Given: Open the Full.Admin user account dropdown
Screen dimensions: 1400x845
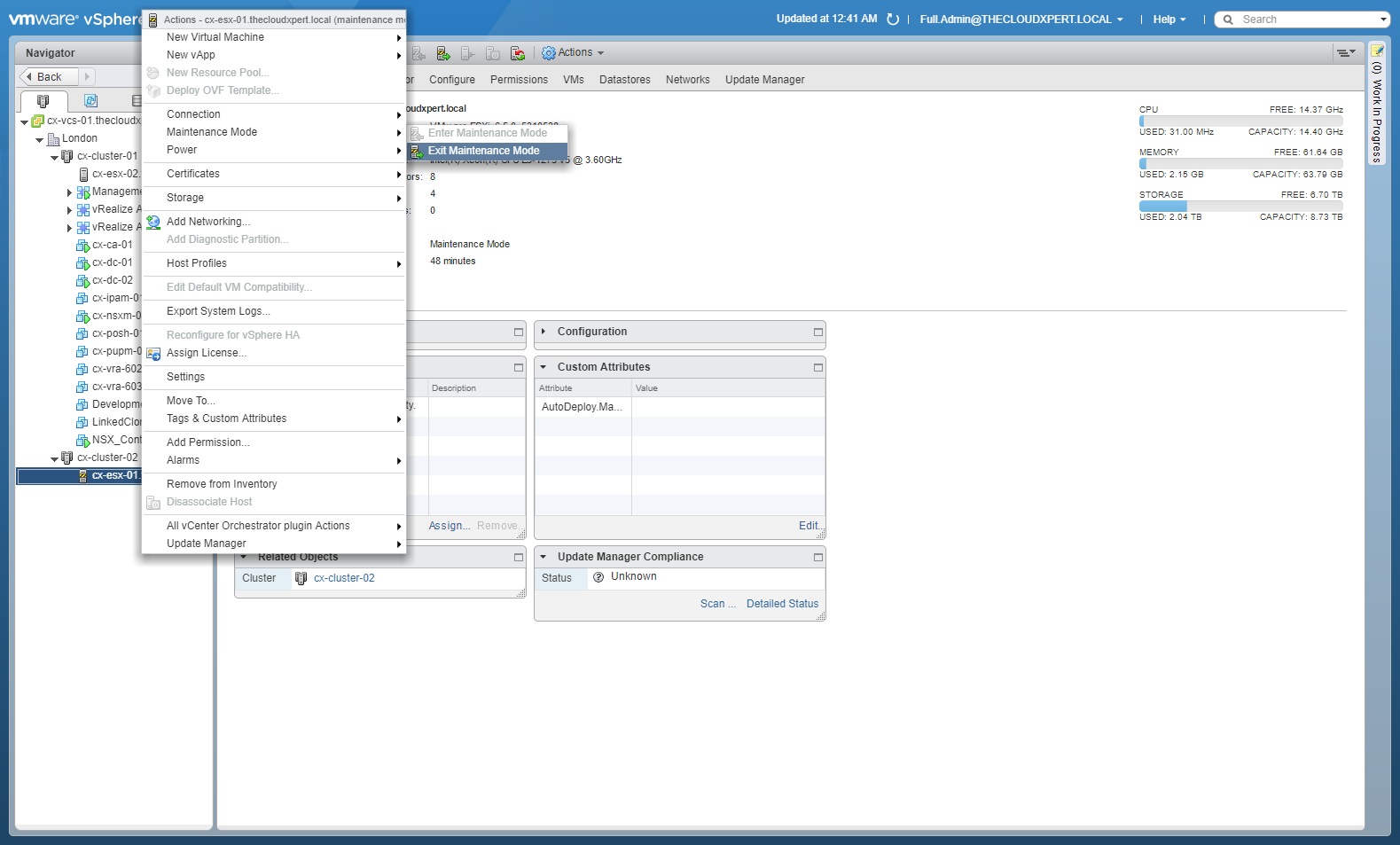Looking at the screenshot, I should click(1021, 20).
